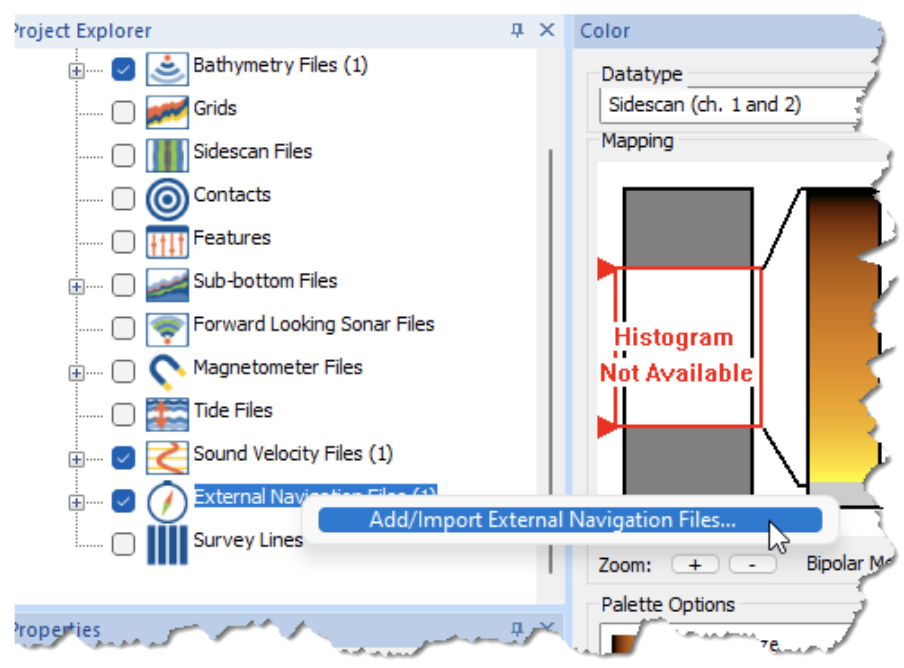This screenshot has height=668, width=904.
Task: Expand the Magnetometer Files tree node
Action: [76, 373]
